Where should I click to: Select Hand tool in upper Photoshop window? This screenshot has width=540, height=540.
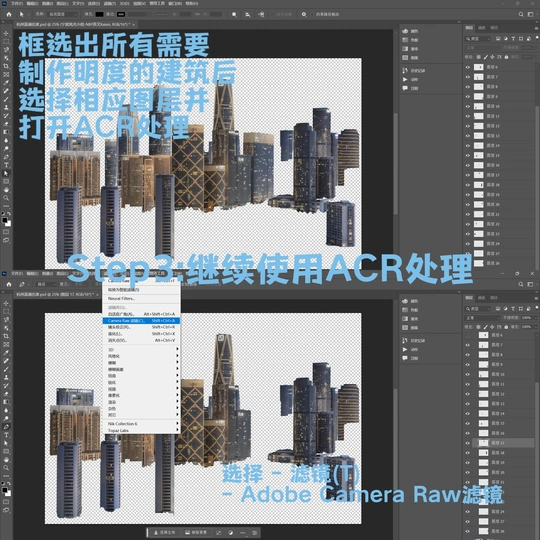6,190
